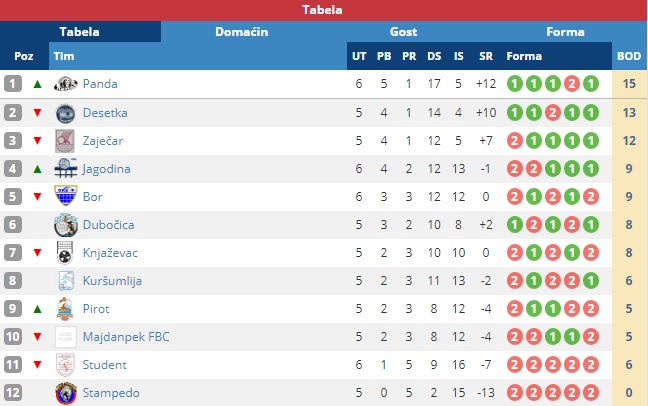Viewport: 648px width, 406px height.
Task: Click the Bor shield logo
Action: [x=66, y=196]
